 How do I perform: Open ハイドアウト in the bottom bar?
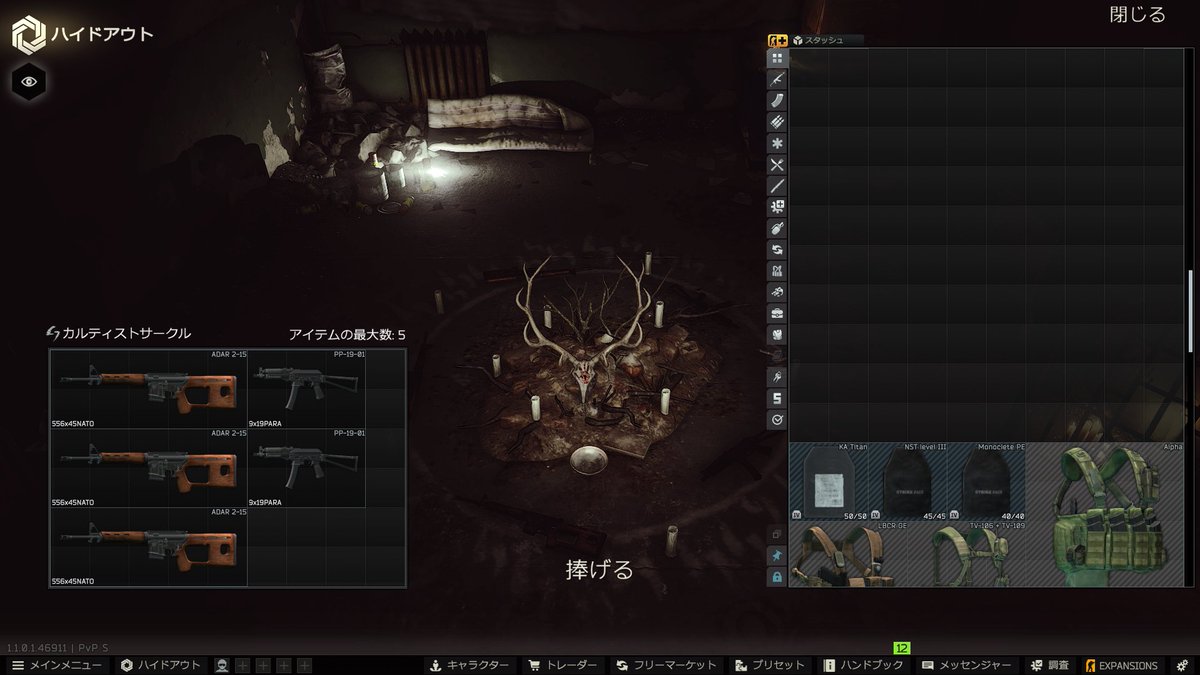click(x=161, y=665)
